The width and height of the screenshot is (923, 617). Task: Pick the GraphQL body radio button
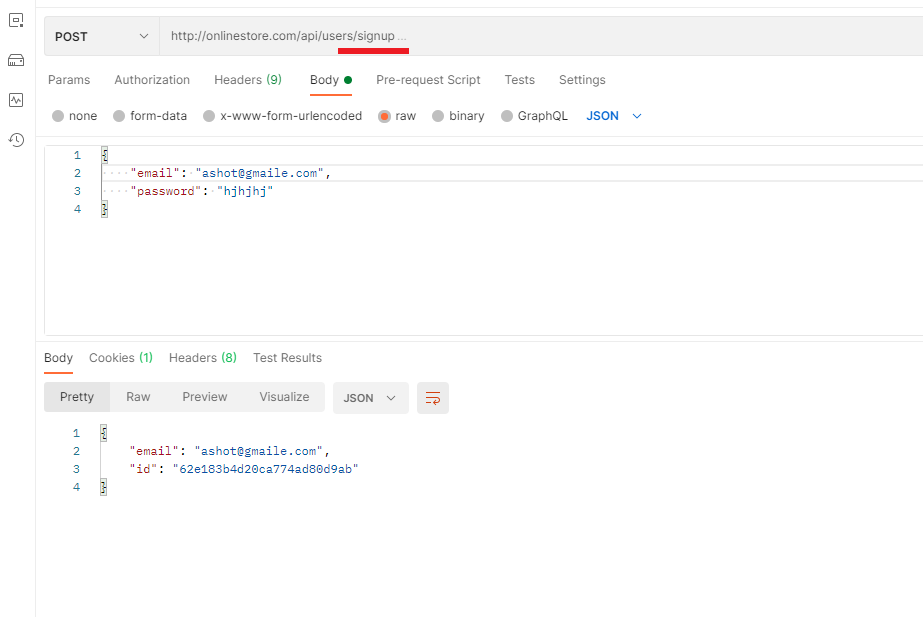click(x=534, y=116)
